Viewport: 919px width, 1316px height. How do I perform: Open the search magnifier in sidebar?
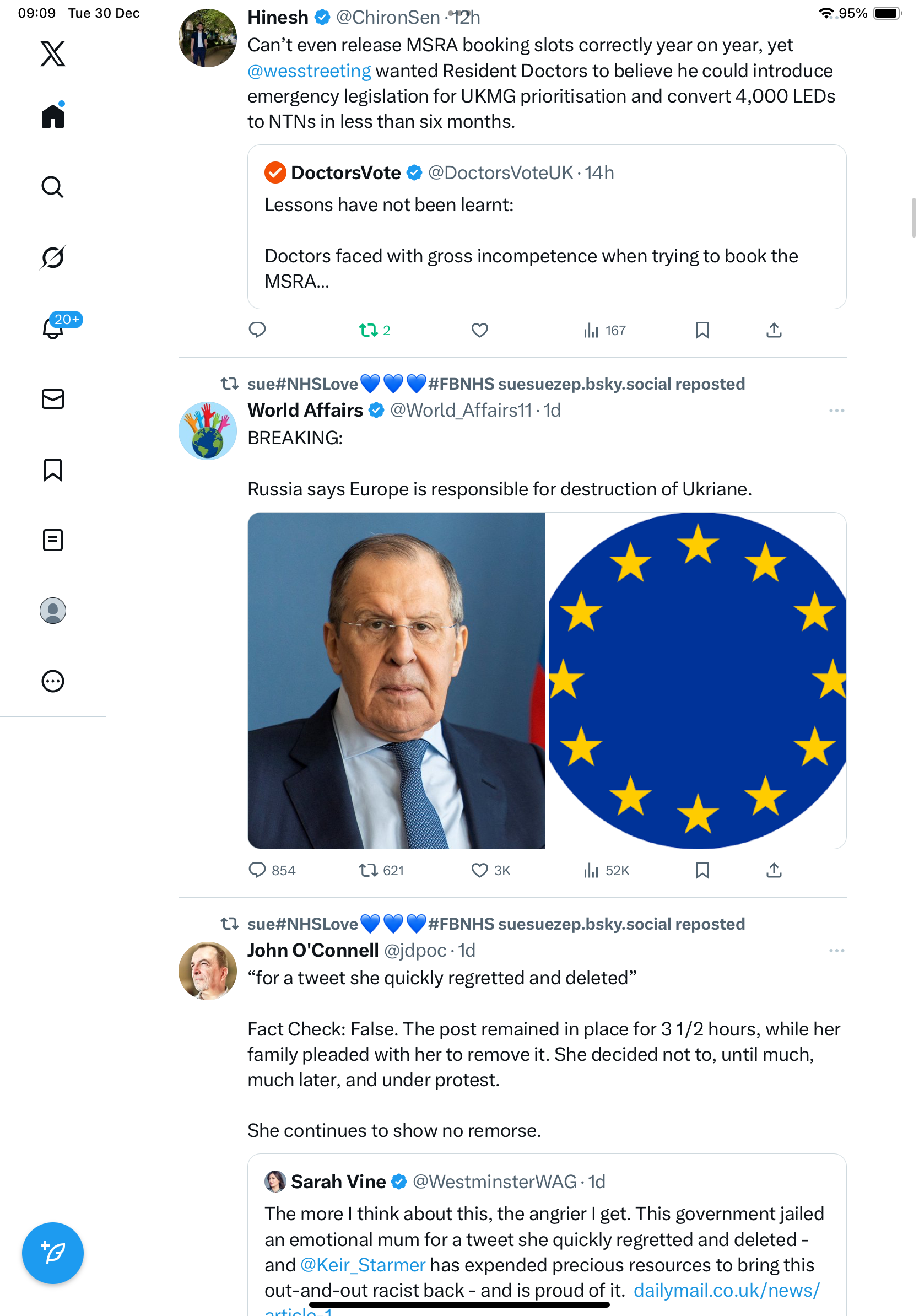click(53, 187)
